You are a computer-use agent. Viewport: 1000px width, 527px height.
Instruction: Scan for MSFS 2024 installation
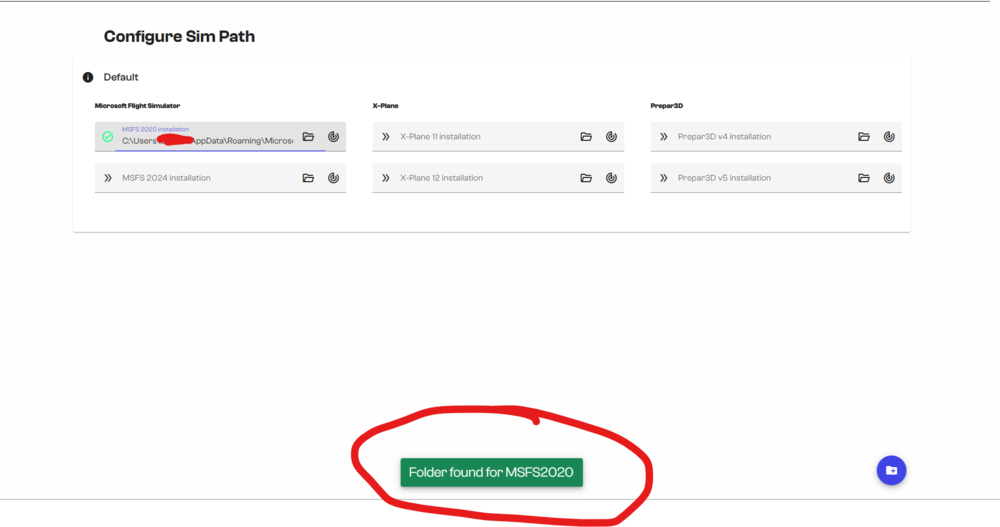334,178
